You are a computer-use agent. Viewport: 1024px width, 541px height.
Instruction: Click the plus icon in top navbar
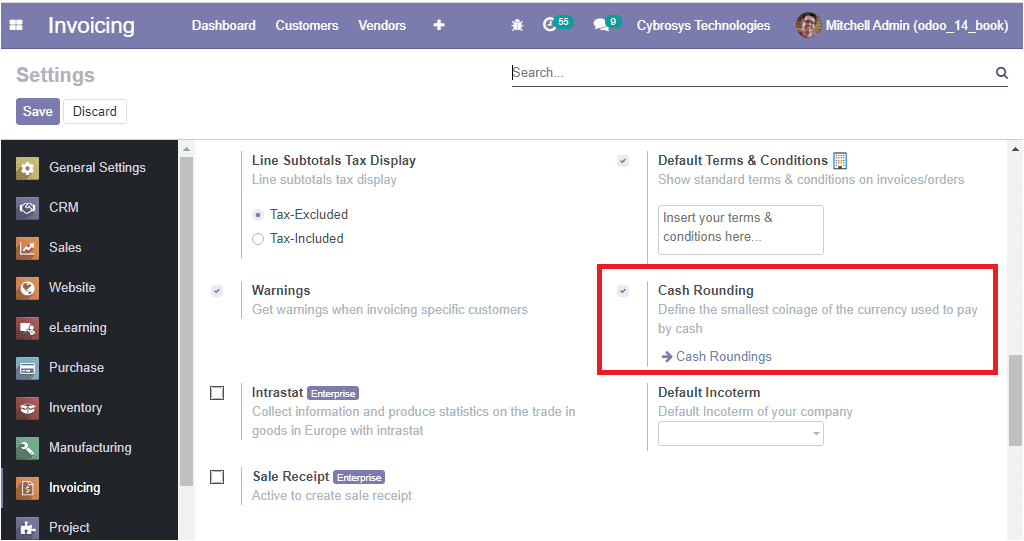point(439,25)
